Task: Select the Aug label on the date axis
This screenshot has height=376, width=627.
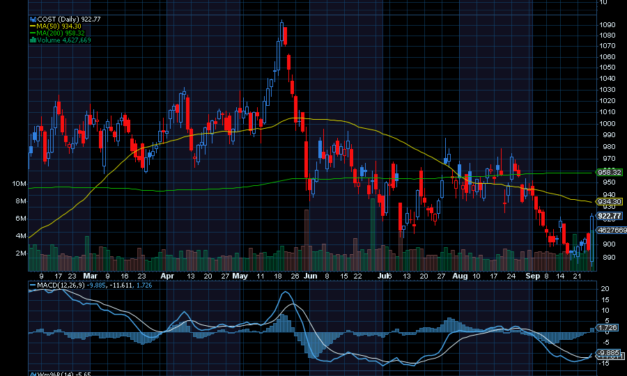Action: coord(460,276)
